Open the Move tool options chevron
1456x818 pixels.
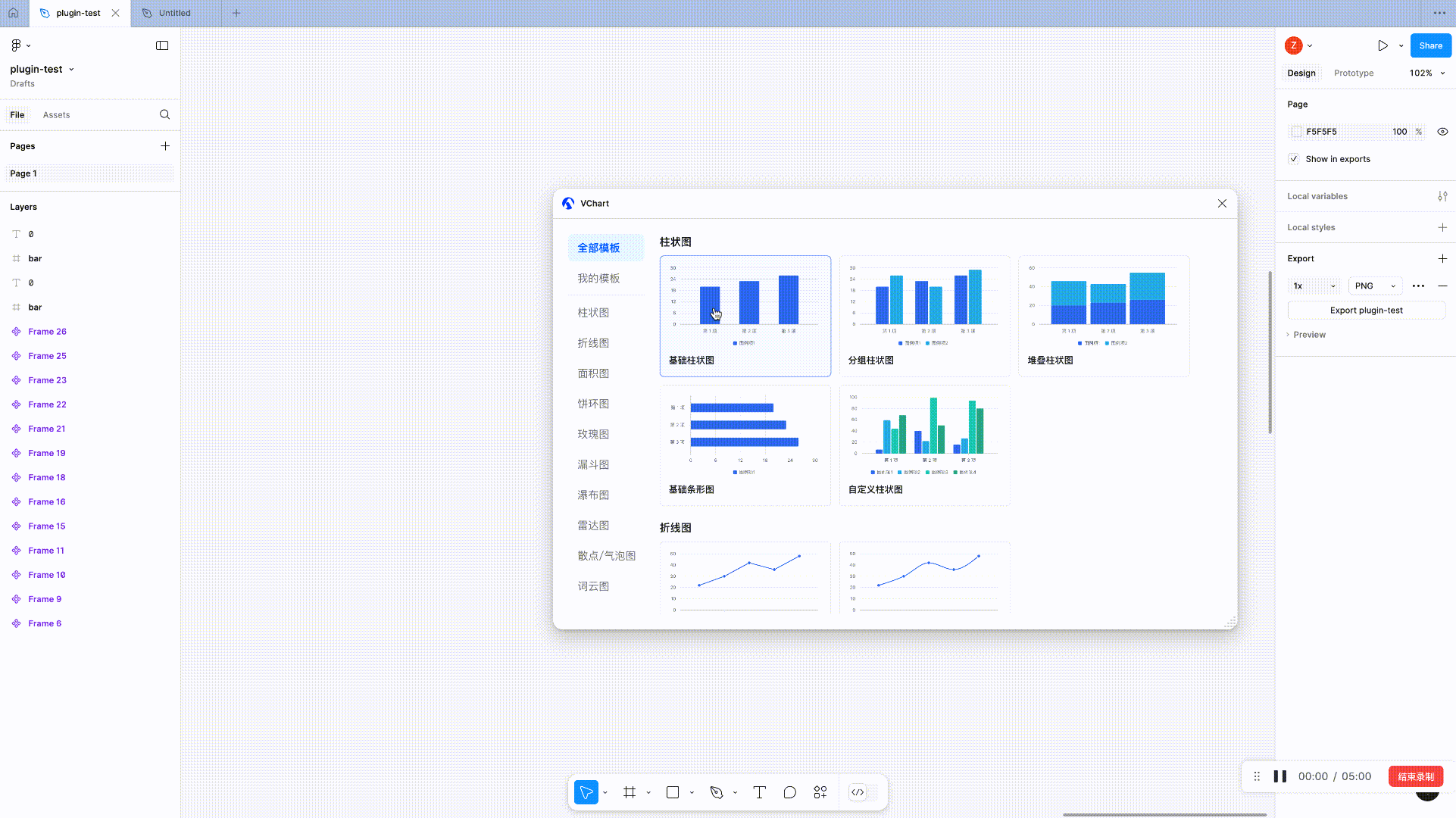coord(605,793)
